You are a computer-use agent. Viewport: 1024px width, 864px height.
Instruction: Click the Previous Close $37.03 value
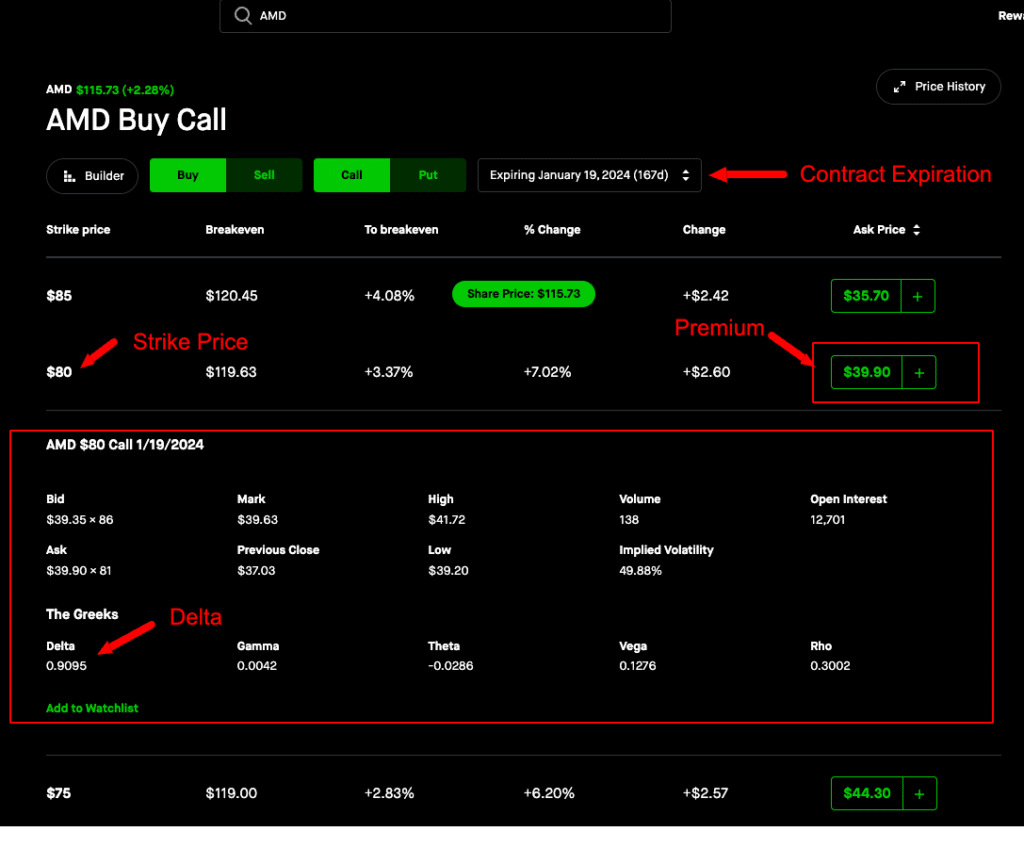pyautogui.click(x=256, y=571)
